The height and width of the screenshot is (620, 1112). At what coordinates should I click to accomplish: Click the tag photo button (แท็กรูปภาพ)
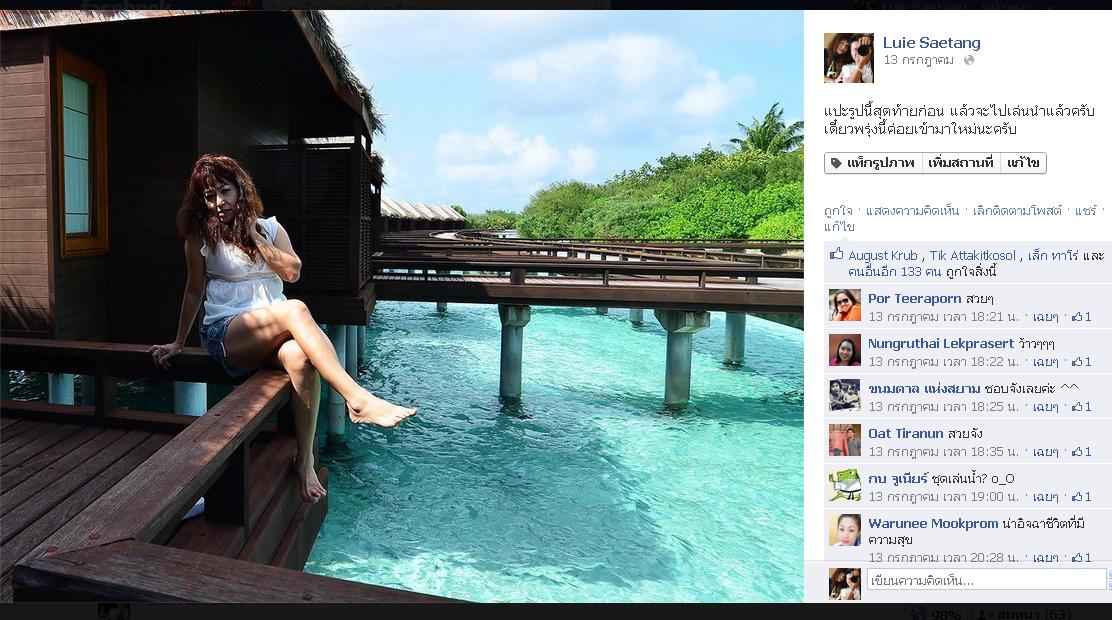point(871,163)
